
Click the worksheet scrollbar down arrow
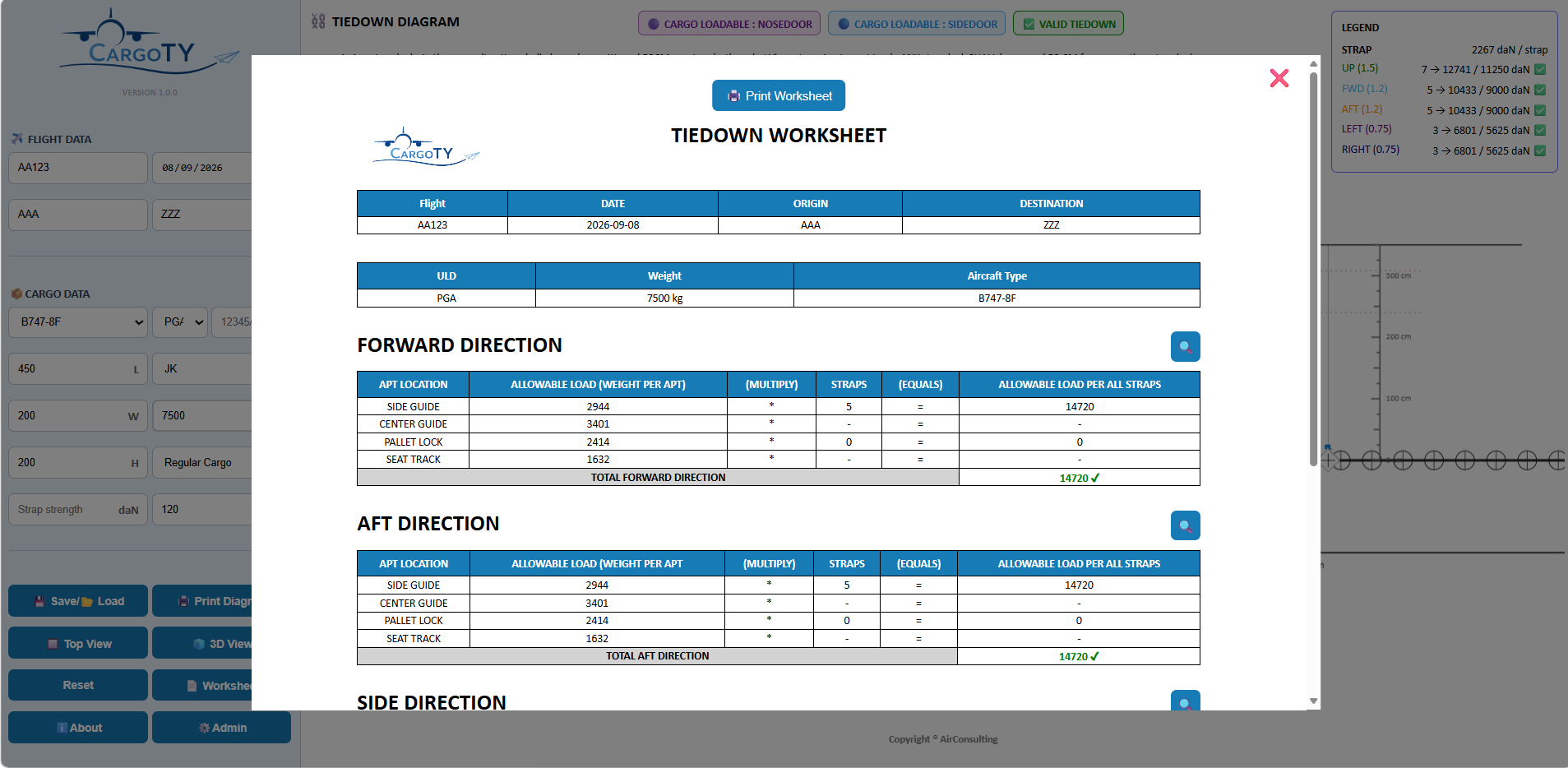coord(1313,701)
